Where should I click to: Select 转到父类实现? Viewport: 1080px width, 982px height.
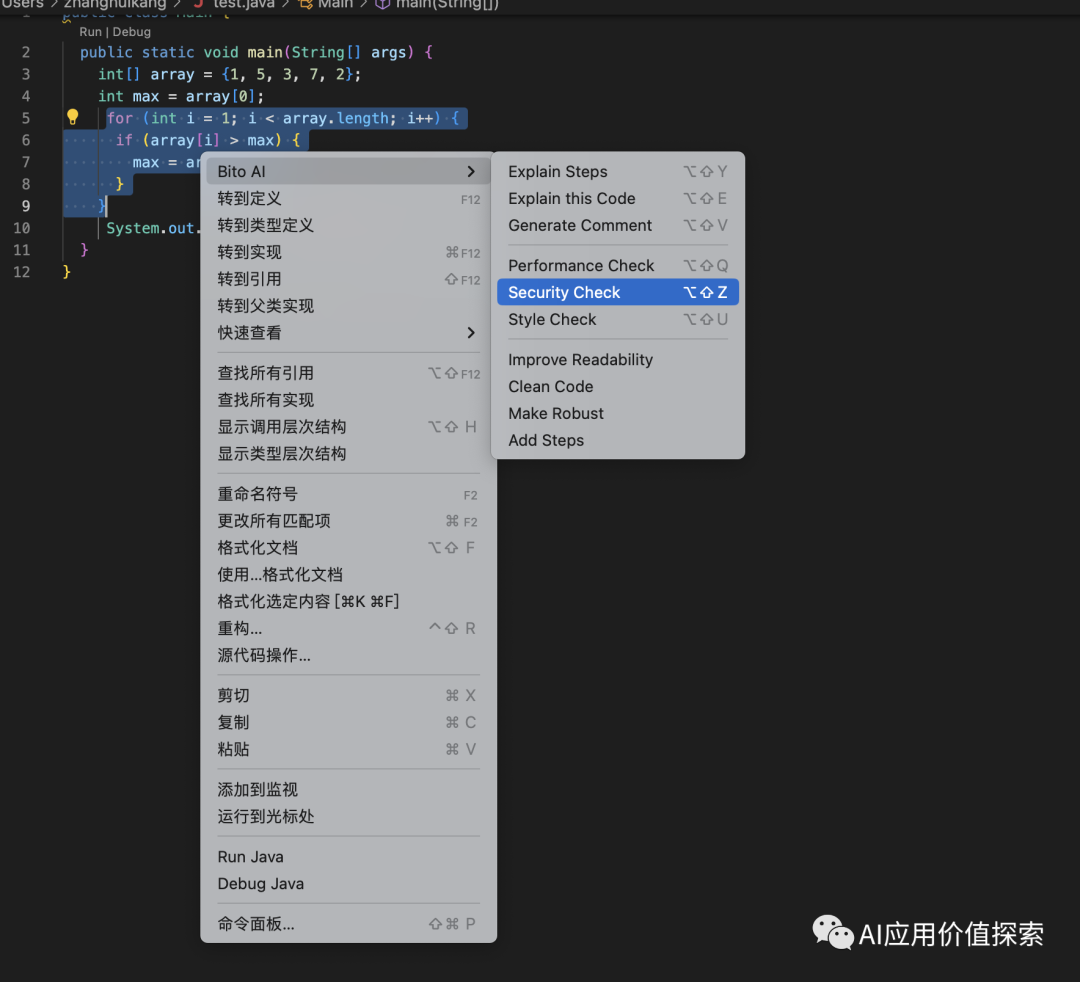point(348,306)
